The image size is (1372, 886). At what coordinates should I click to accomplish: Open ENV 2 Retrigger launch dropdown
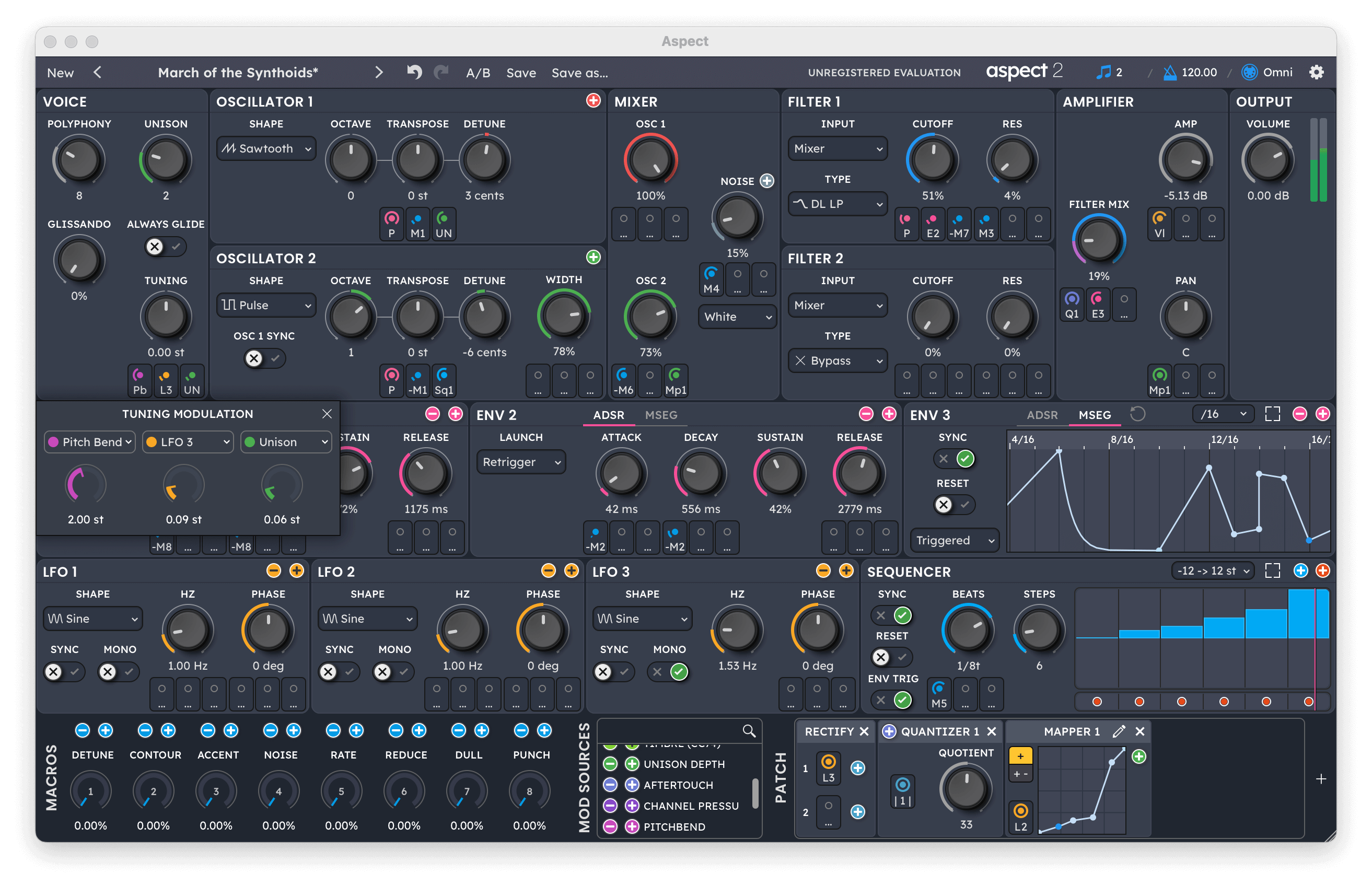(x=521, y=462)
